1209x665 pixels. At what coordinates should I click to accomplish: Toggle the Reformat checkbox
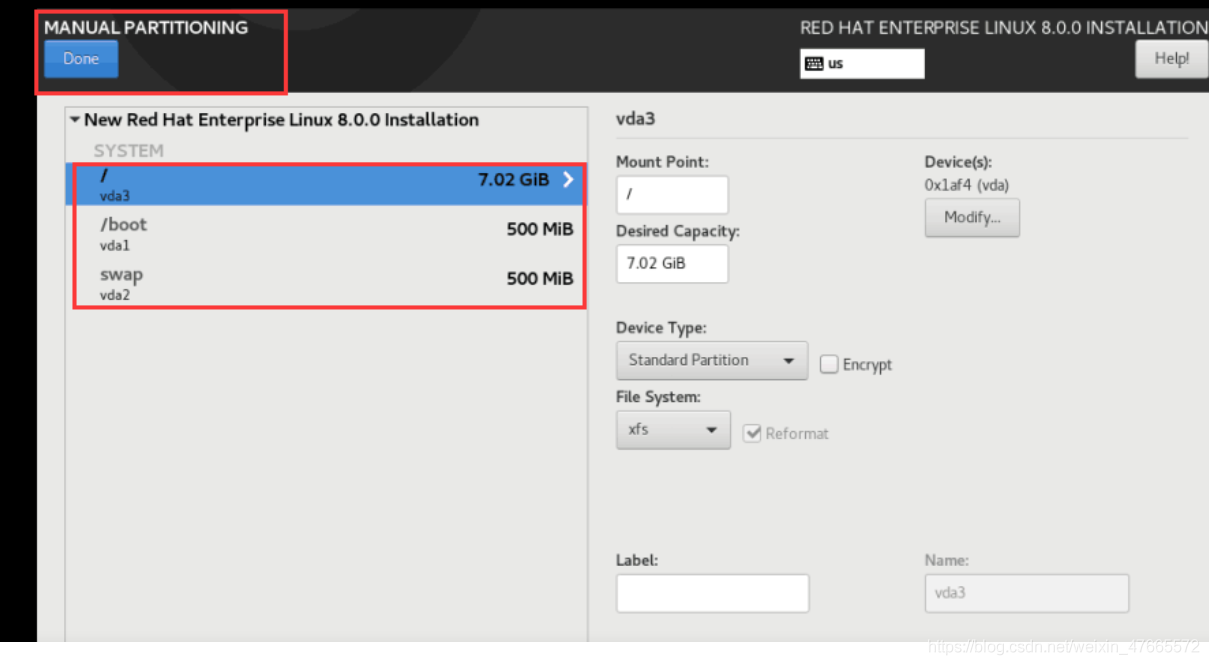[x=752, y=433]
